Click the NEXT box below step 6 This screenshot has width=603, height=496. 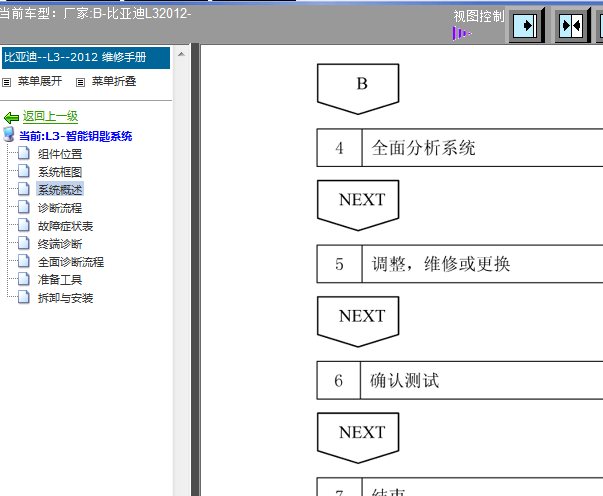358,438
